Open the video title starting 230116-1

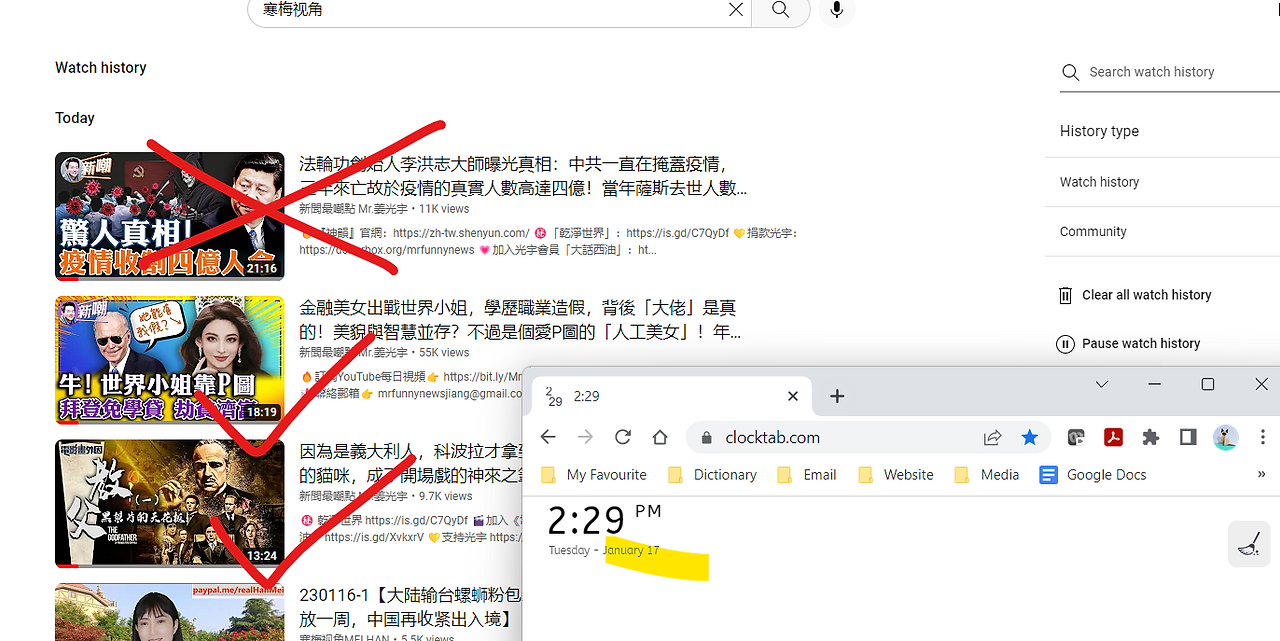click(410, 607)
